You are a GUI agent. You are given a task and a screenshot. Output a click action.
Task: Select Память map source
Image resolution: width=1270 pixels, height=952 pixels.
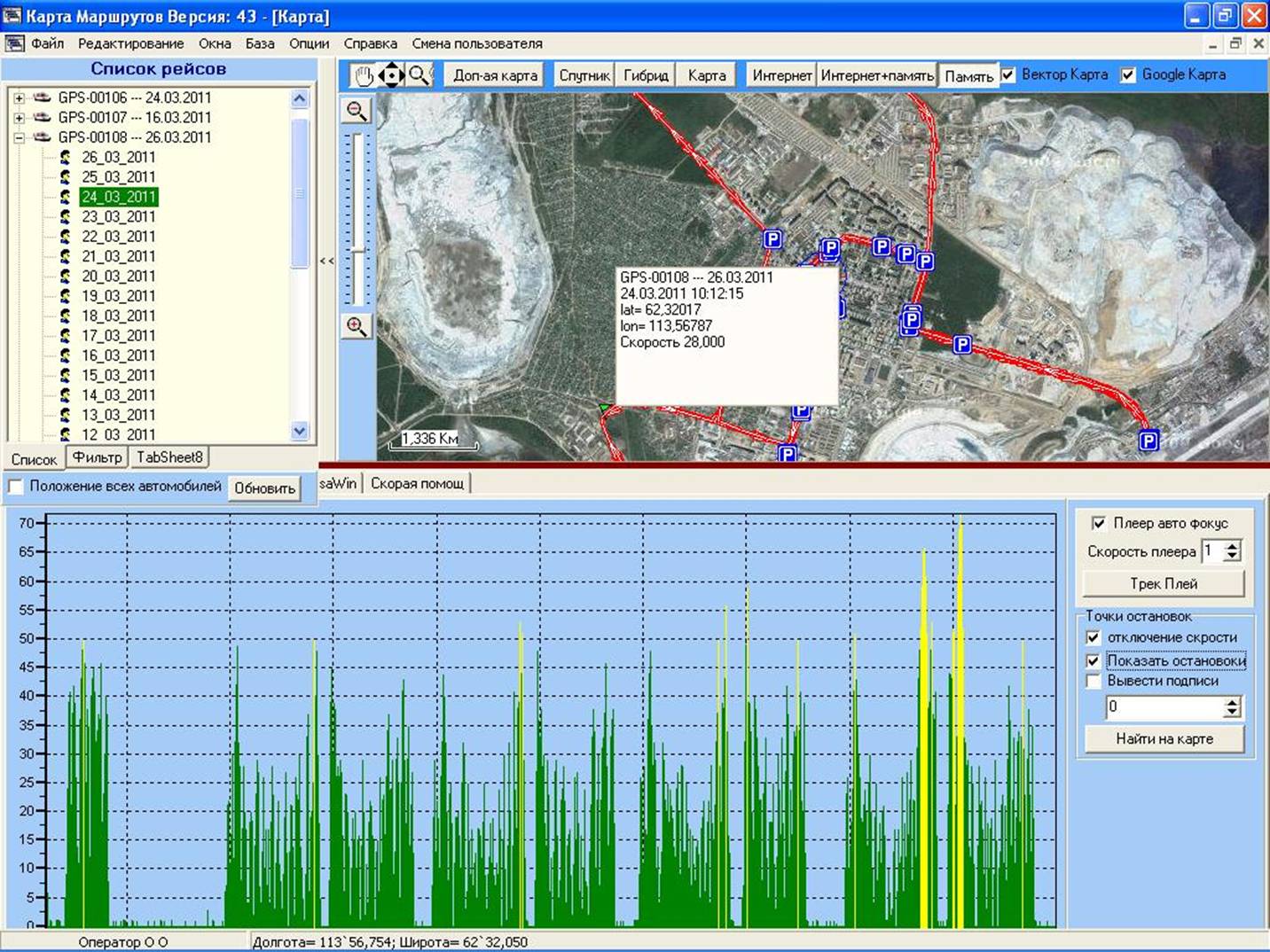(968, 77)
